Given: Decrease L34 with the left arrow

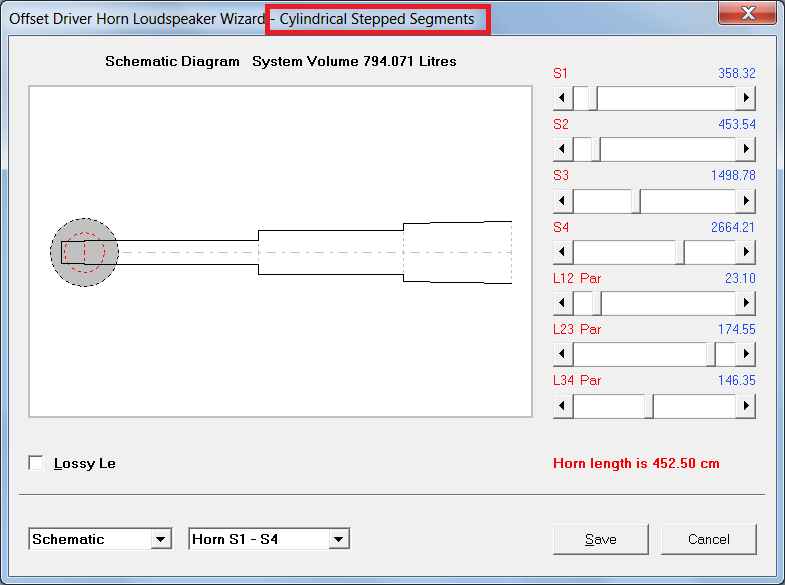Looking at the screenshot, I should (x=563, y=405).
